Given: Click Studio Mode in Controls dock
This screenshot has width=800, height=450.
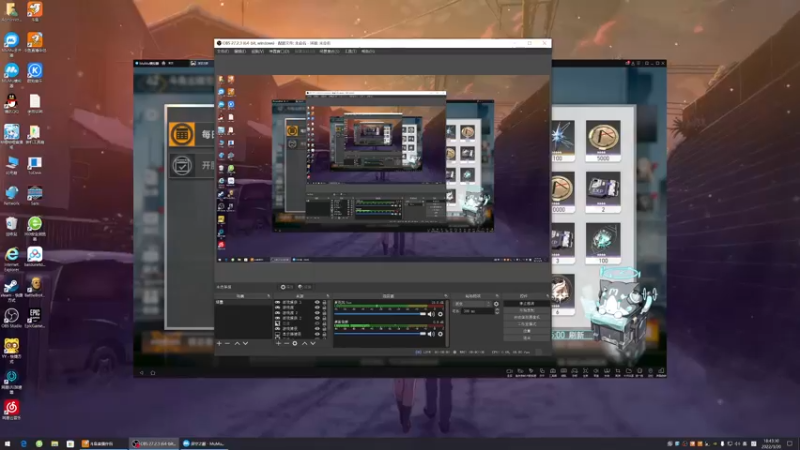Looking at the screenshot, I should 527,324.
